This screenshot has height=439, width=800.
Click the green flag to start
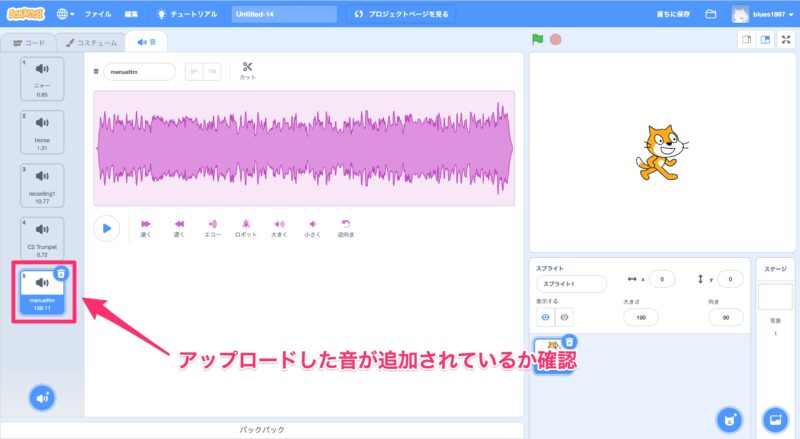point(538,39)
